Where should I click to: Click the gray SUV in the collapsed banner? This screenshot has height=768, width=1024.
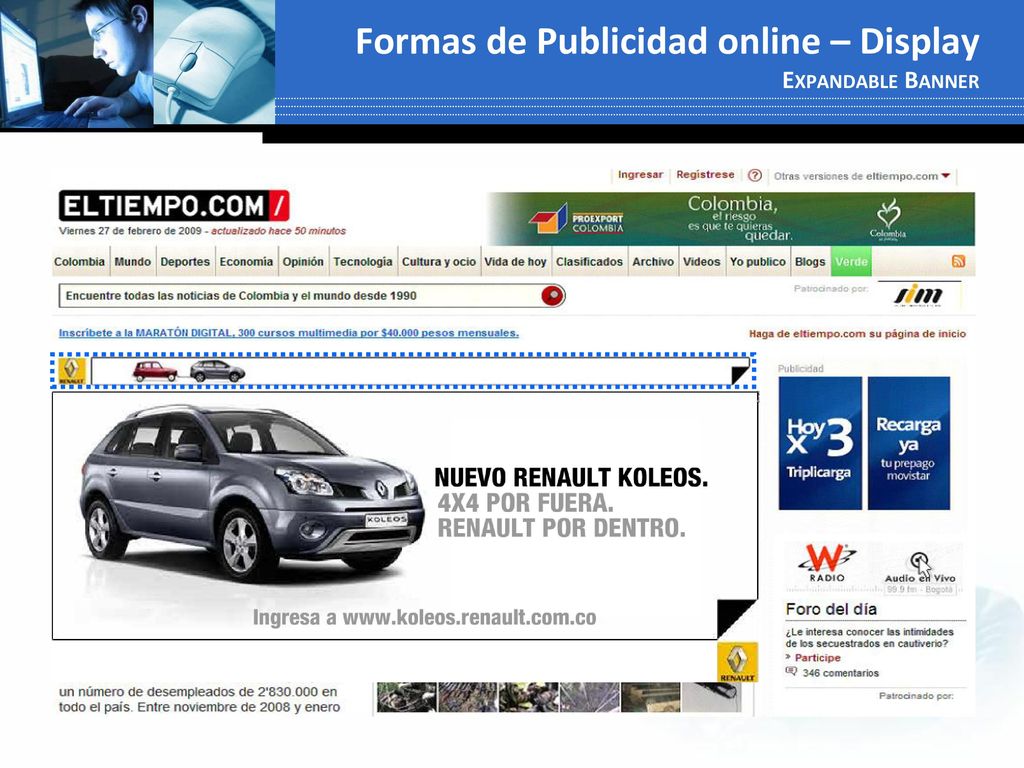pyautogui.click(x=217, y=371)
